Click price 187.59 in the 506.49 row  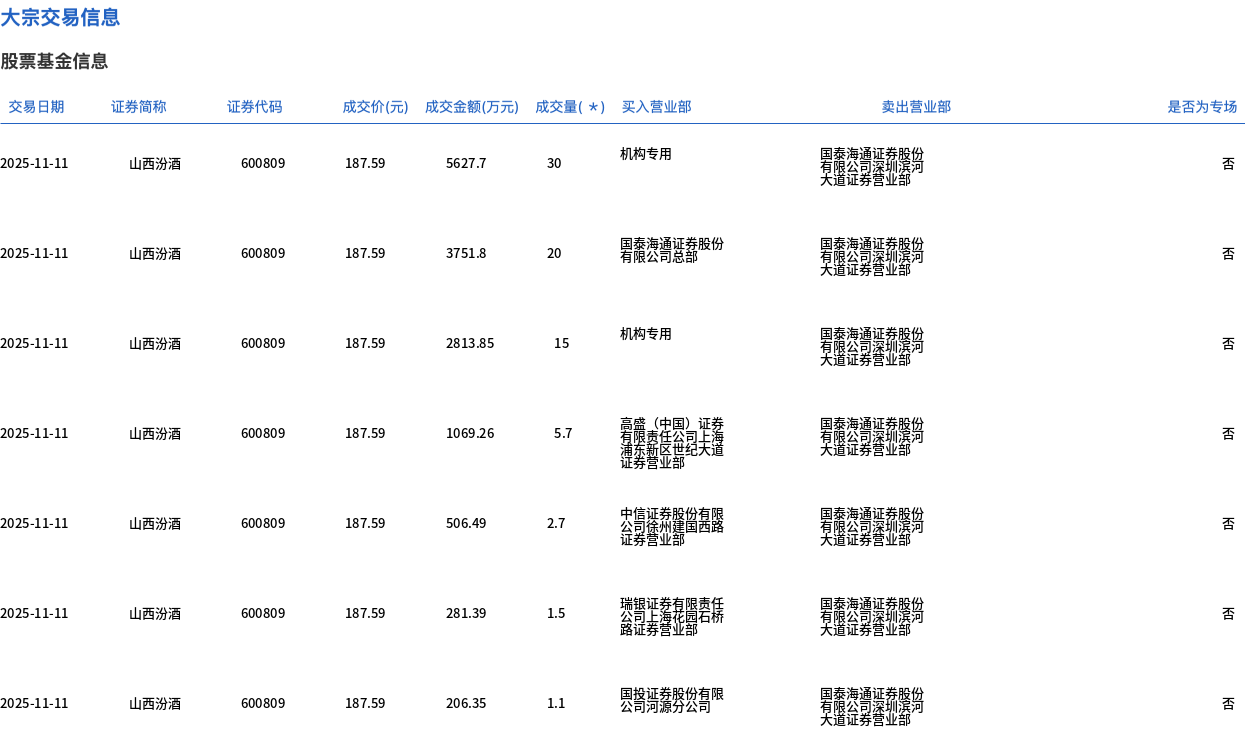point(365,523)
